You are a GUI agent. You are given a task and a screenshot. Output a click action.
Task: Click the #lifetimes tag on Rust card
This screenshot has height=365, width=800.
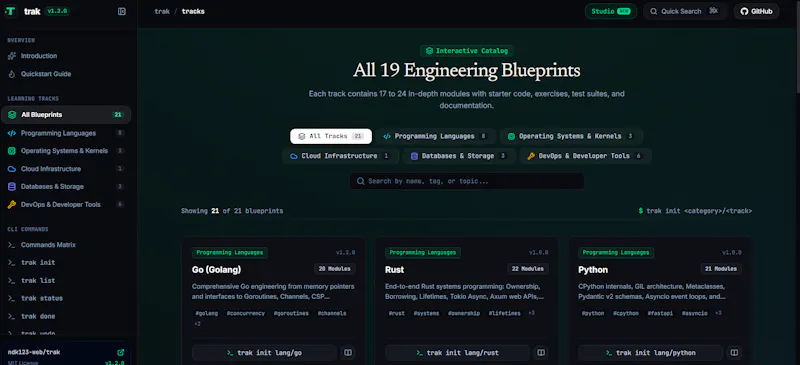pyautogui.click(x=505, y=313)
